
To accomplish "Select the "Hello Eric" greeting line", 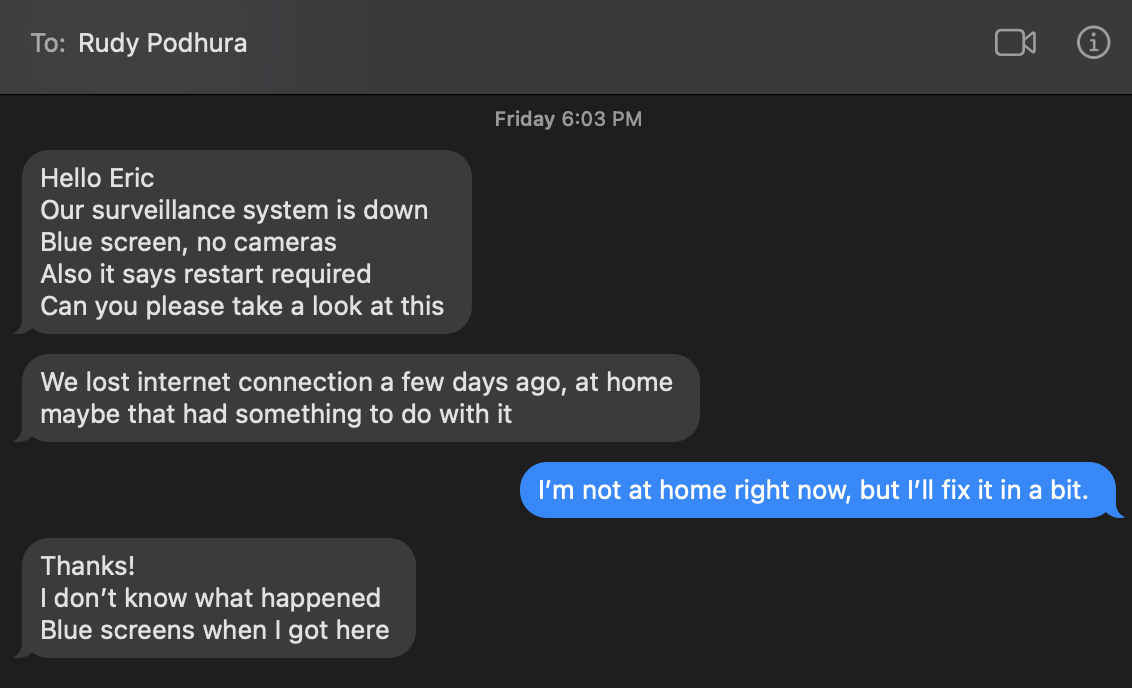I will (x=97, y=179).
